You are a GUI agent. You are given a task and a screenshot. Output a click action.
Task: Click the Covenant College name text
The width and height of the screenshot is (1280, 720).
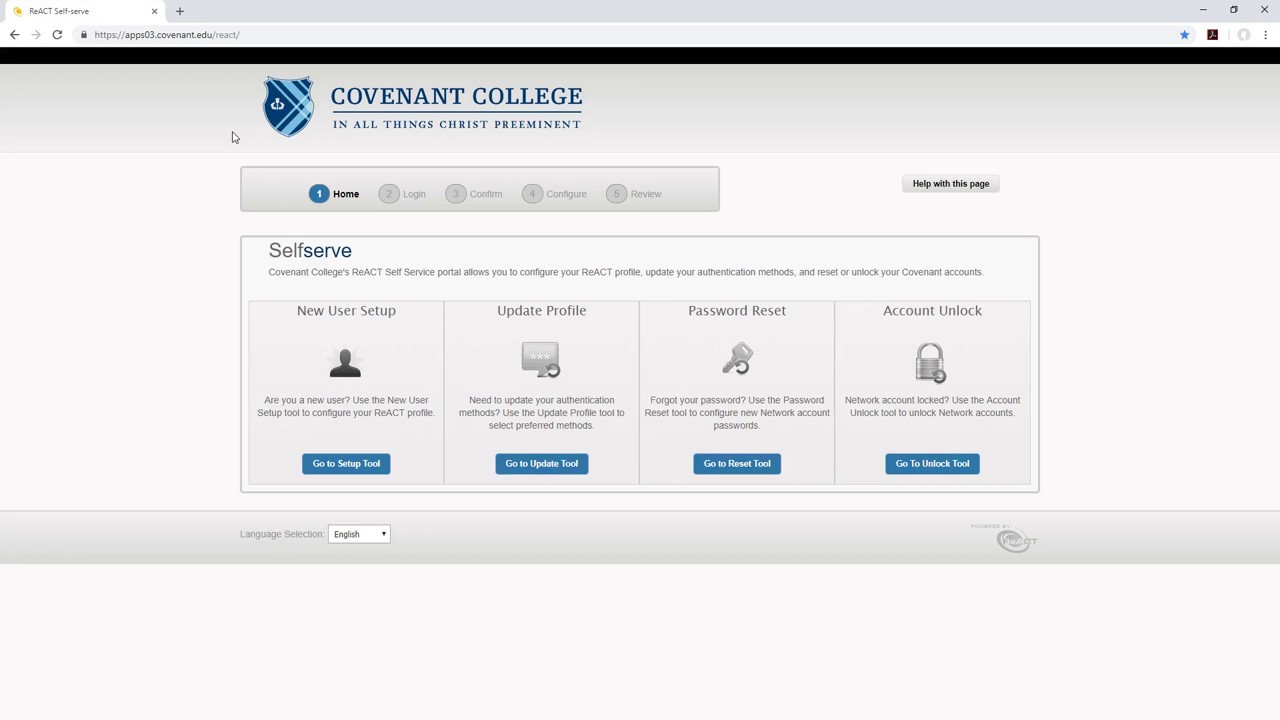click(456, 97)
